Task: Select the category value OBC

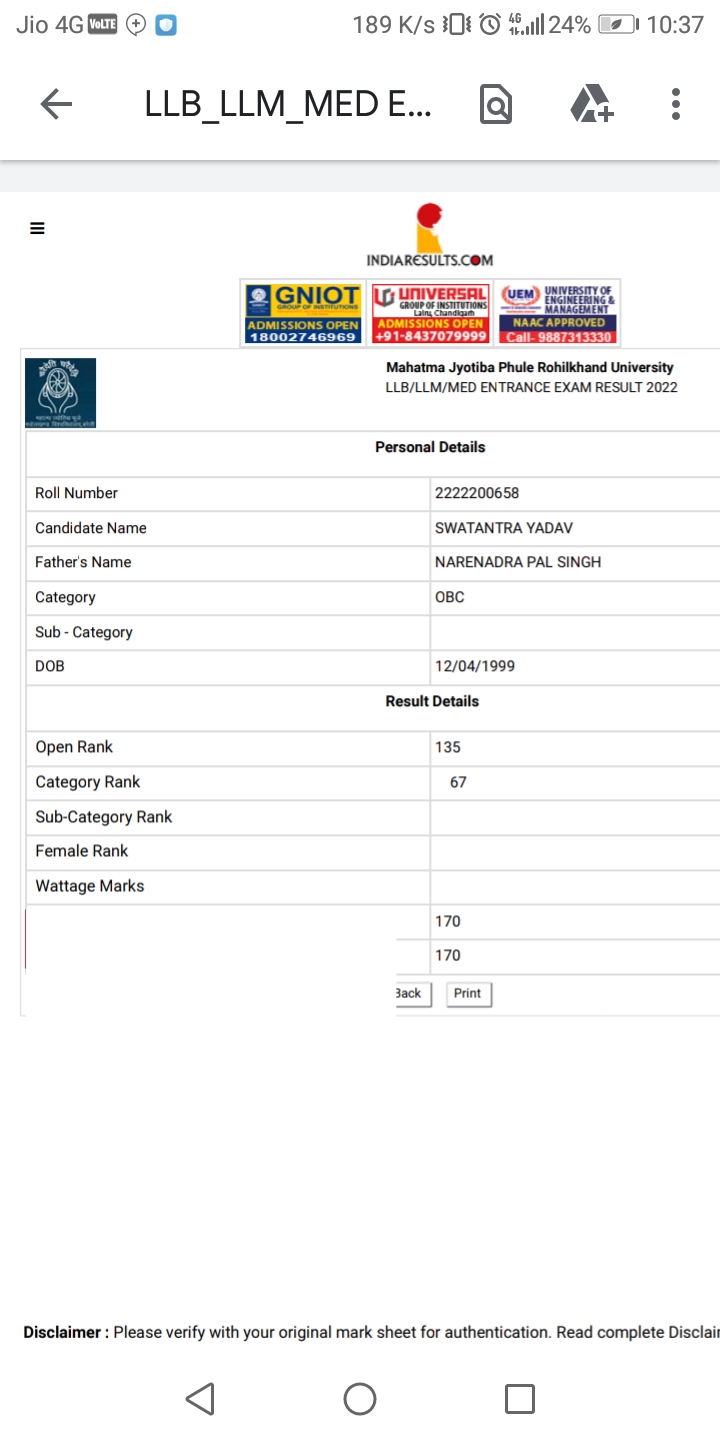Action: (x=450, y=597)
